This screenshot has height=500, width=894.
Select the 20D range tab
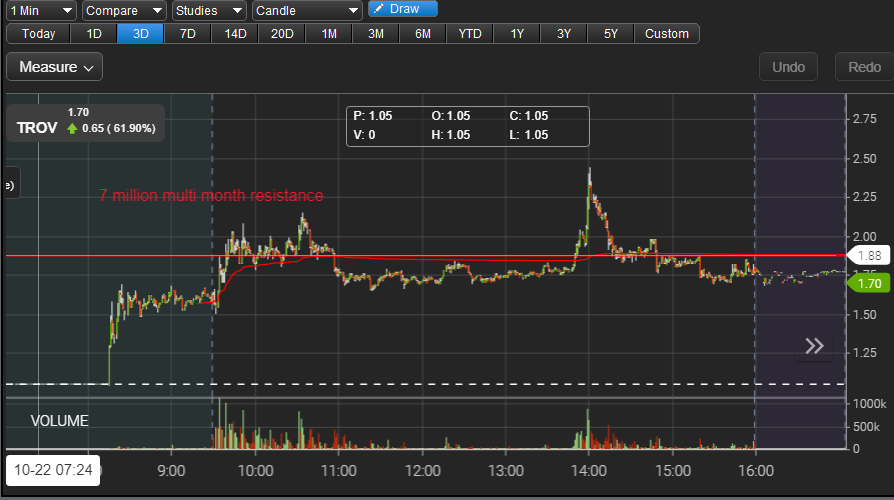point(282,34)
